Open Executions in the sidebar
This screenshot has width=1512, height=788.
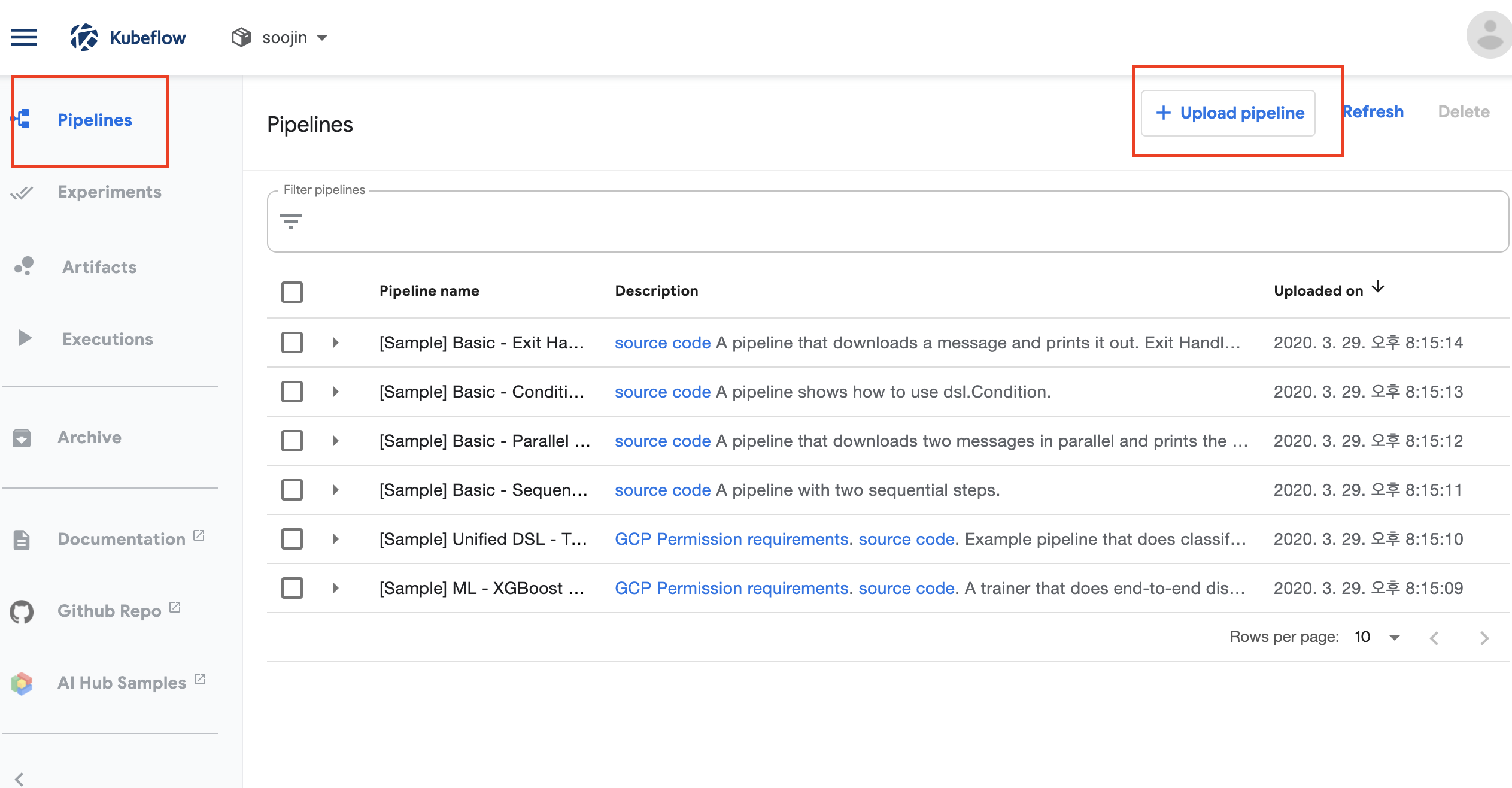[x=108, y=339]
